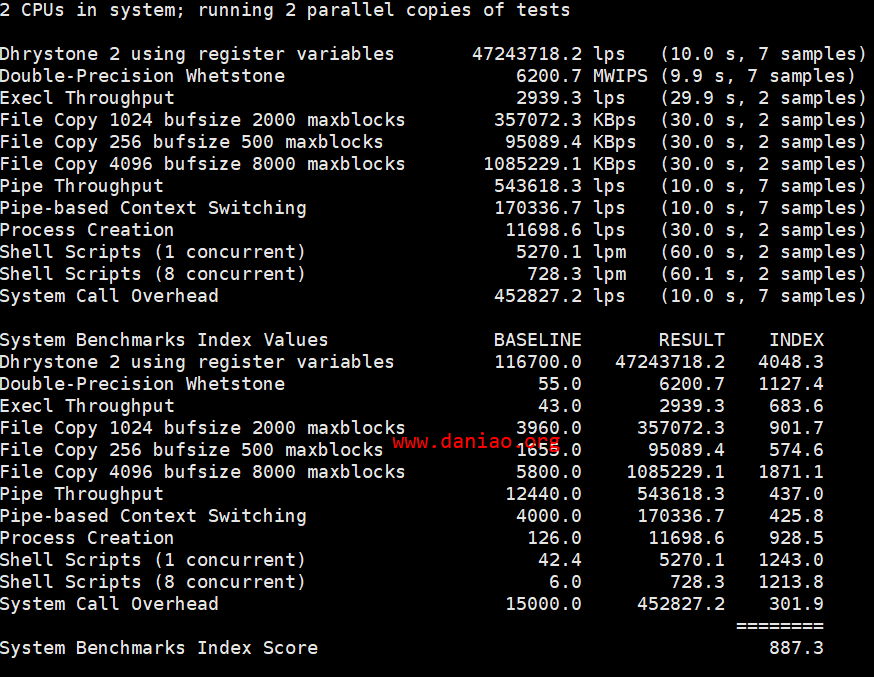Click the 357072.3 KBps file copy value
The image size is (874, 677).
point(565,120)
